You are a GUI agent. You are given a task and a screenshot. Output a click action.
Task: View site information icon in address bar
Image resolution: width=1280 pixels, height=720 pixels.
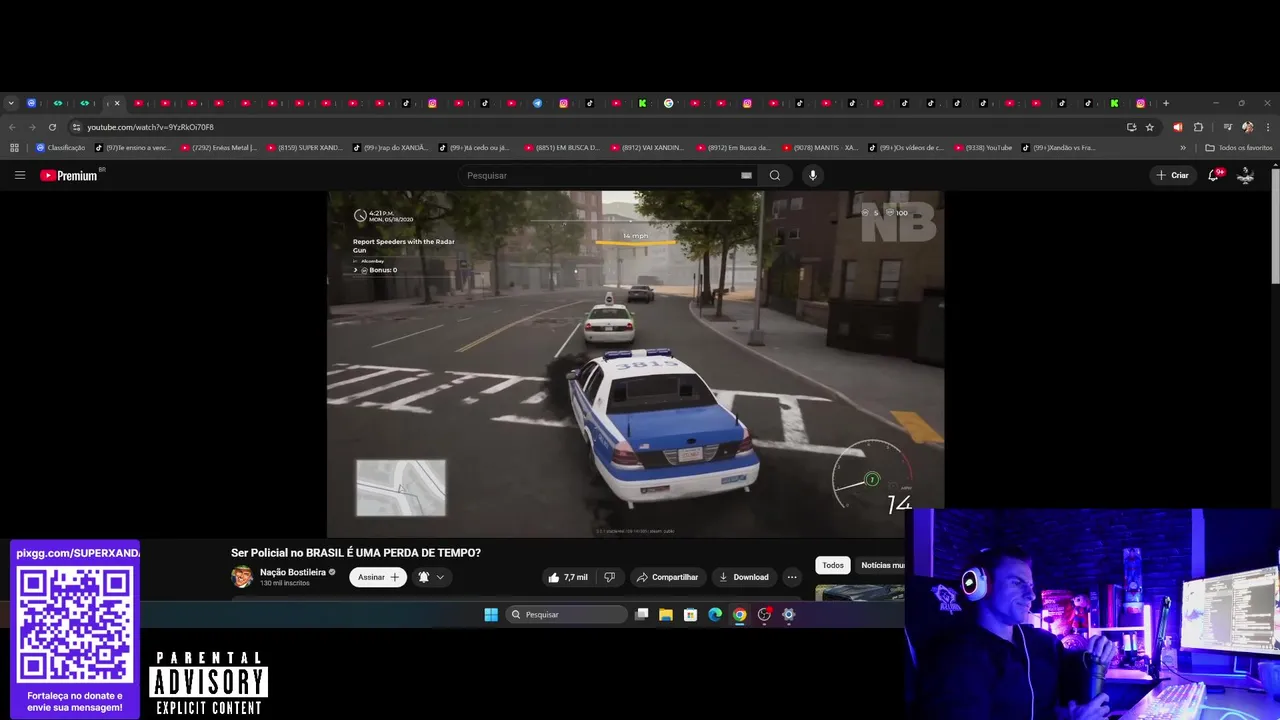[x=76, y=127]
